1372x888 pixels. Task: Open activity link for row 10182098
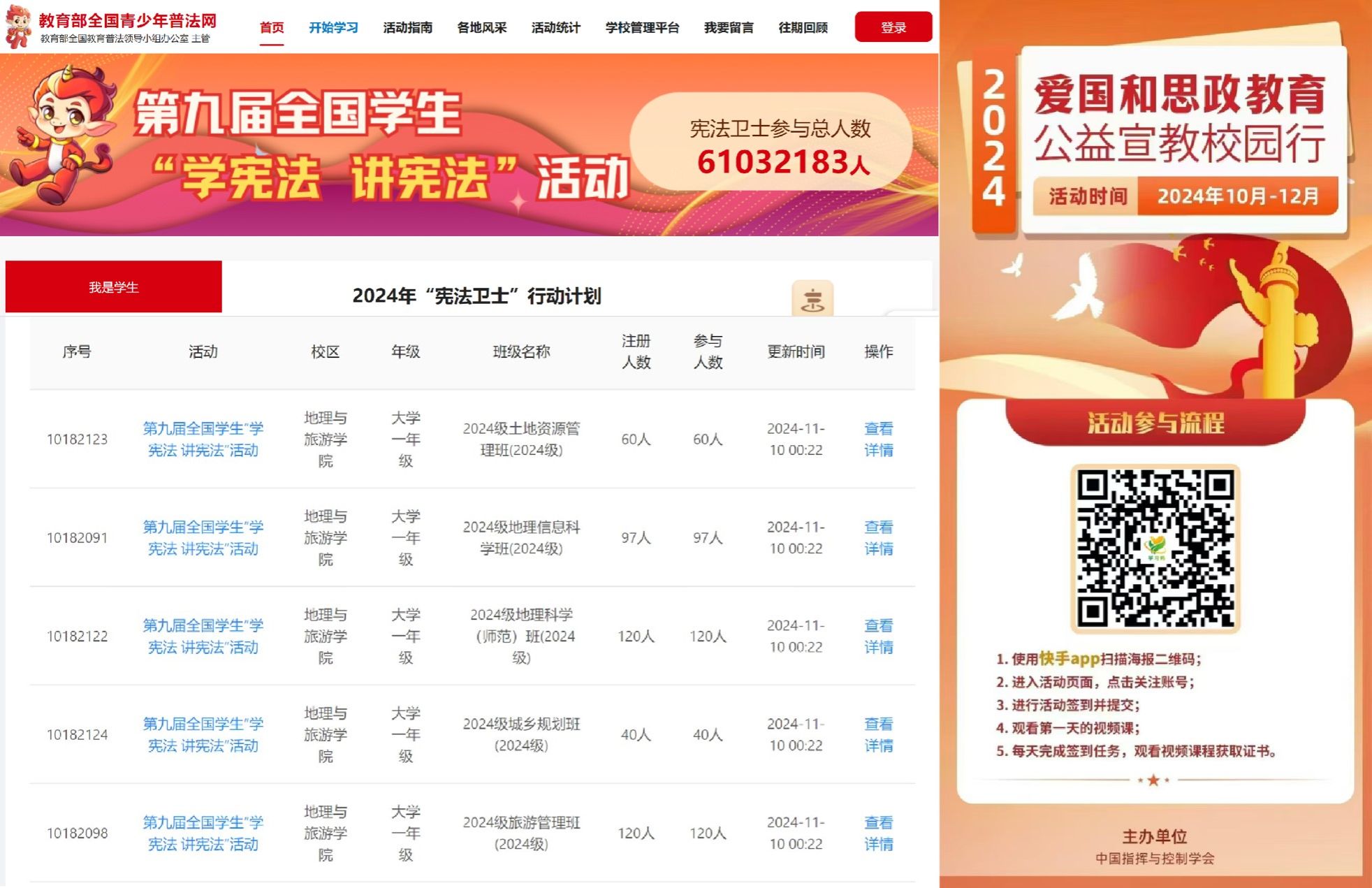(x=203, y=834)
